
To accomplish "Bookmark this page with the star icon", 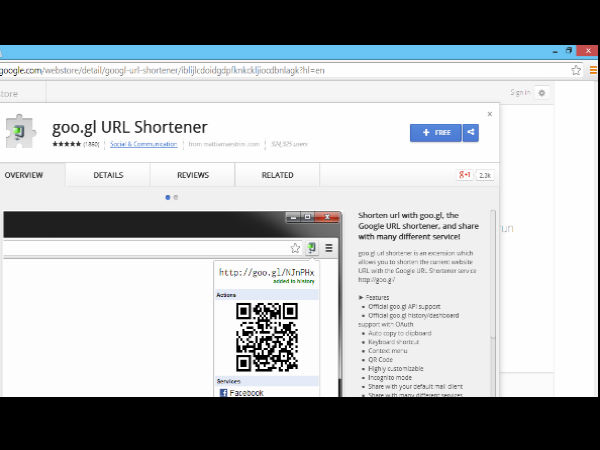I will pos(576,71).
